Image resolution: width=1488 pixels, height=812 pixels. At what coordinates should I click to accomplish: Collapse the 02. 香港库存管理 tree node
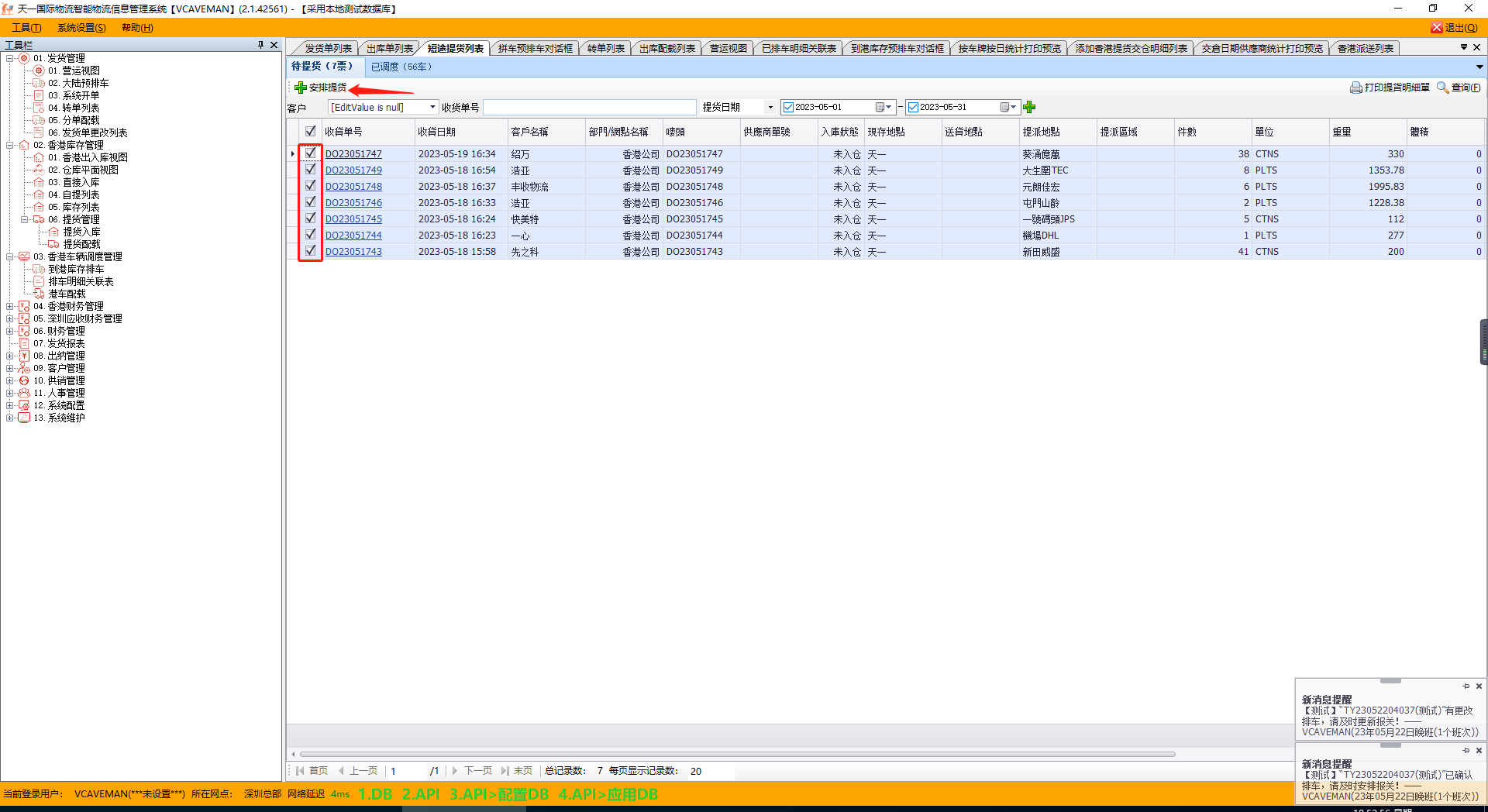(10, 145)
